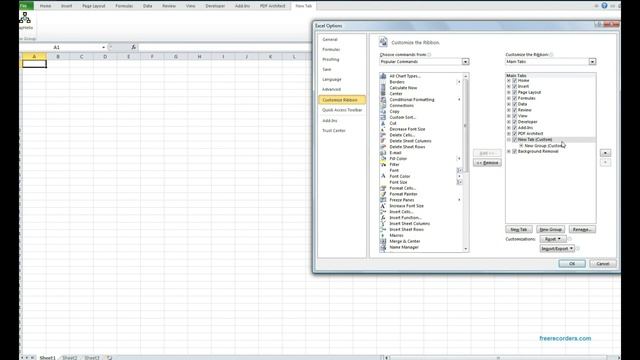Click the Center command icon
This screenshot has width=640, height=360.
pos(383,93)
